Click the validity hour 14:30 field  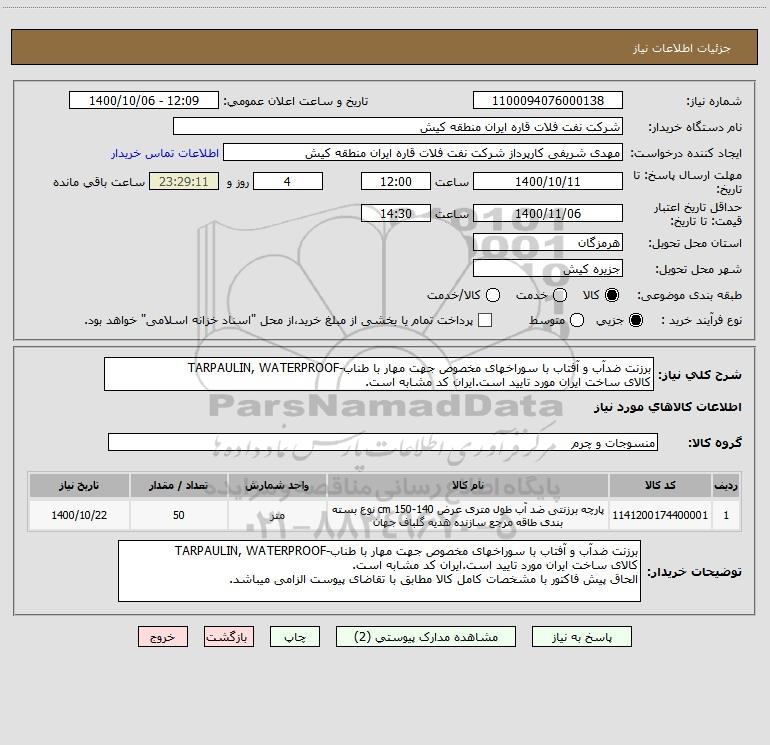[396, 214]
